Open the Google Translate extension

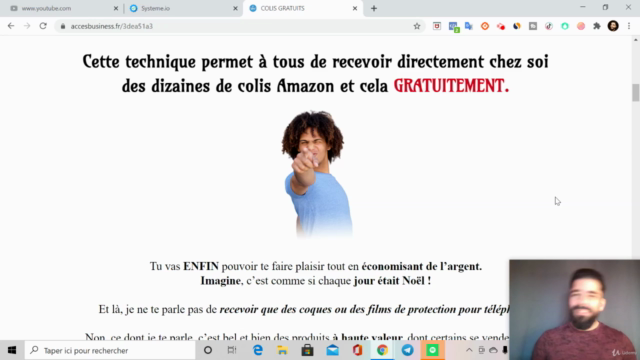pos(469,26)
